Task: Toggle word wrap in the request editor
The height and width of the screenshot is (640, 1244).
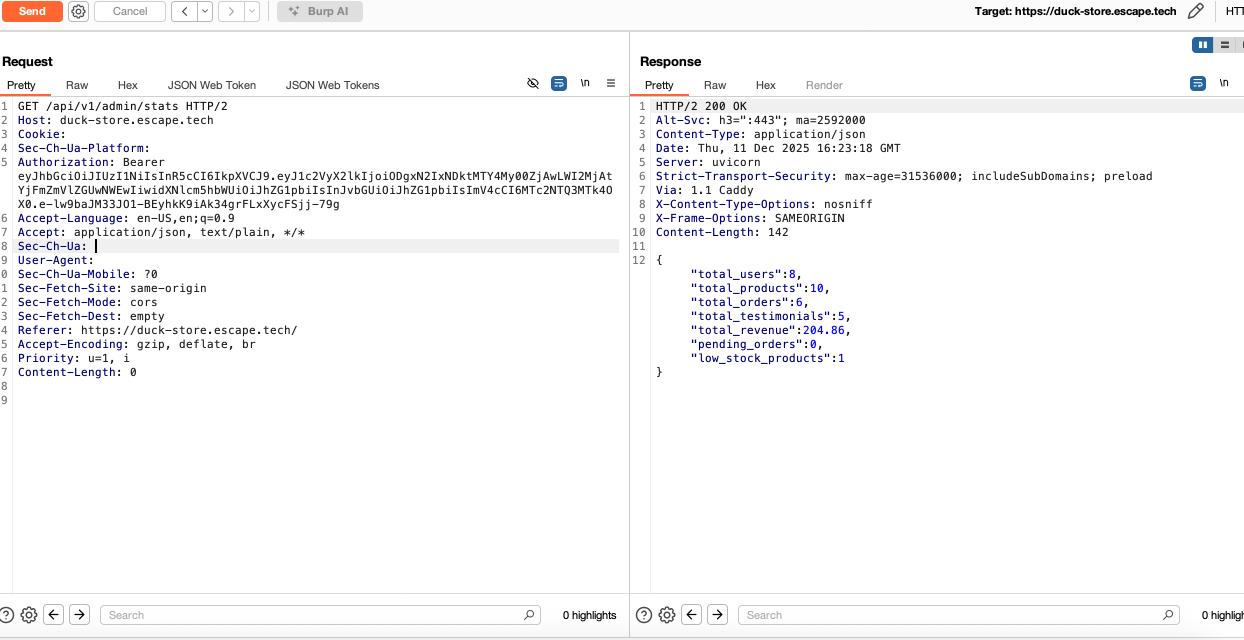Action: coord(559,83)
